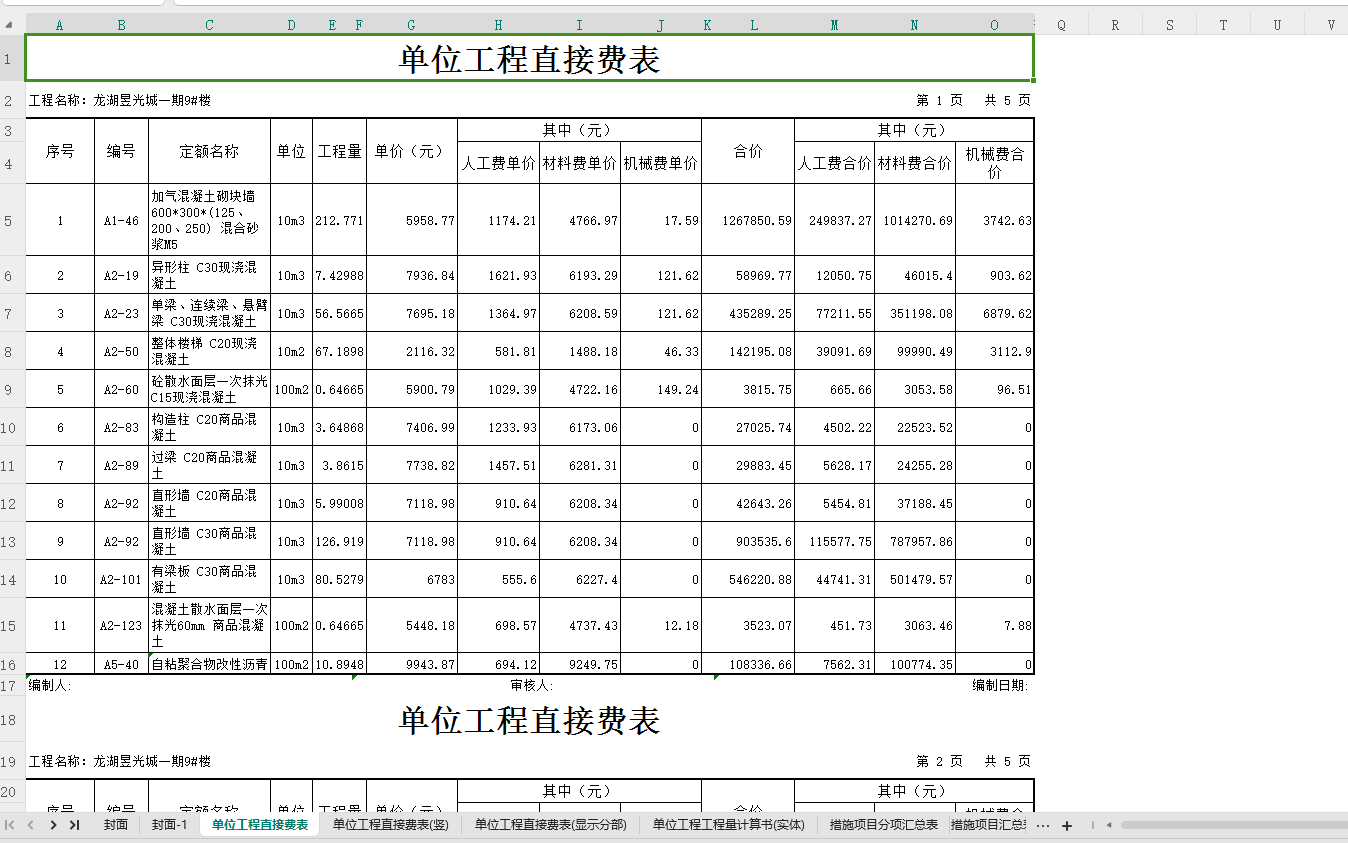Screen dimensions: 1348x843
Task: Go to next sheet tab arrow
Action: 53,825
